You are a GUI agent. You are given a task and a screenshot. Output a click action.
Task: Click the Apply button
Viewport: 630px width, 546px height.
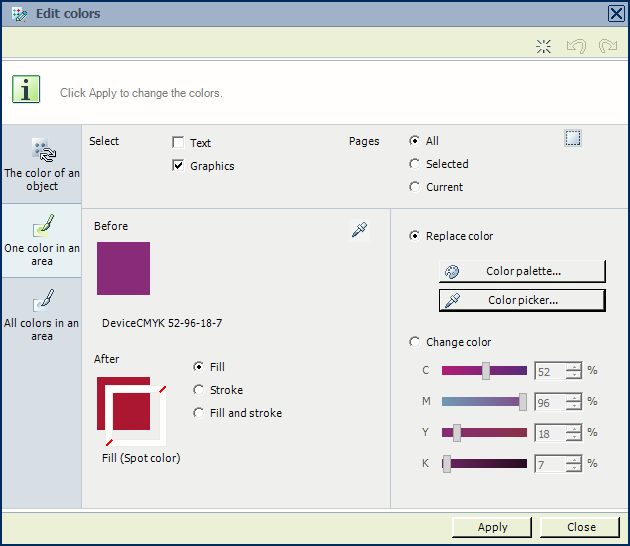(492, 527)
